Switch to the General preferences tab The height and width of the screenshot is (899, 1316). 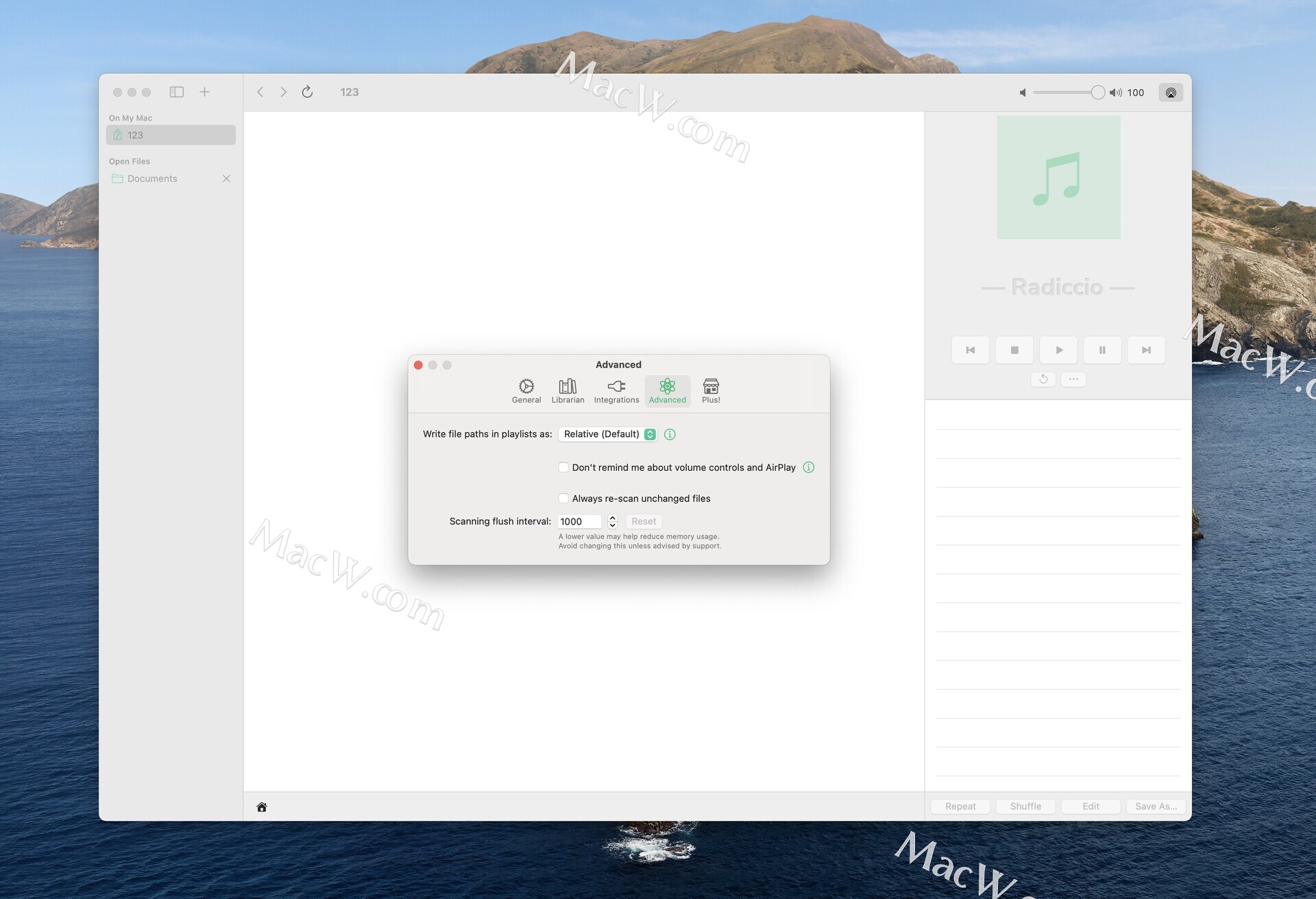click(526, 391)
